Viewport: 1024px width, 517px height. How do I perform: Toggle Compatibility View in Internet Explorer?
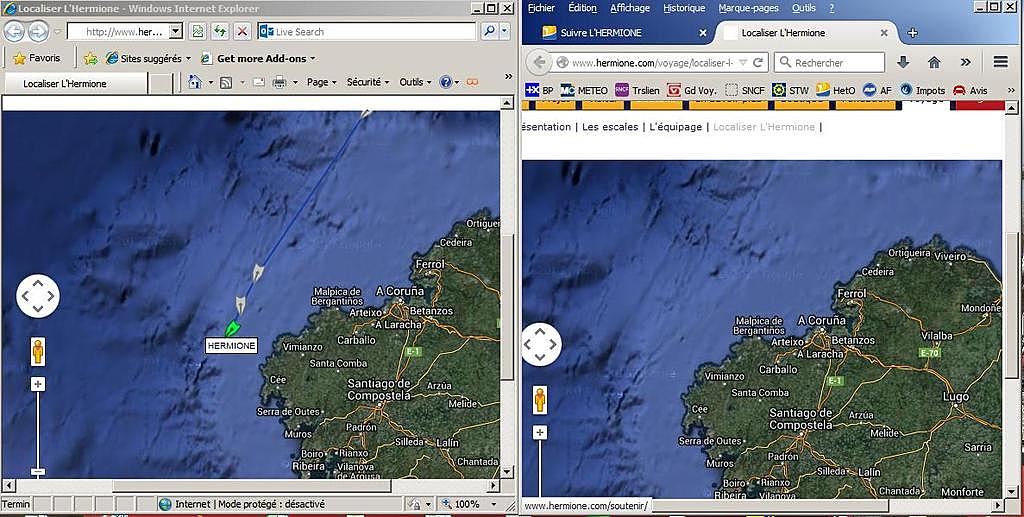click(x=197, y=31)
